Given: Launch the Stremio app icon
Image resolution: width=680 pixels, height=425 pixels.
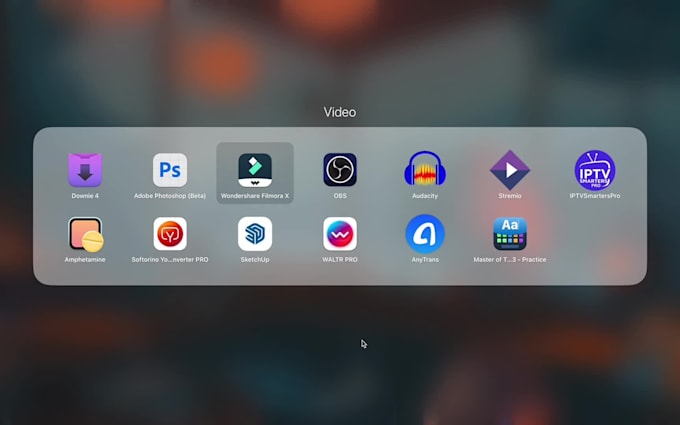Looking at the screenshot, I should pyautogui.click(x=510, y=170).
